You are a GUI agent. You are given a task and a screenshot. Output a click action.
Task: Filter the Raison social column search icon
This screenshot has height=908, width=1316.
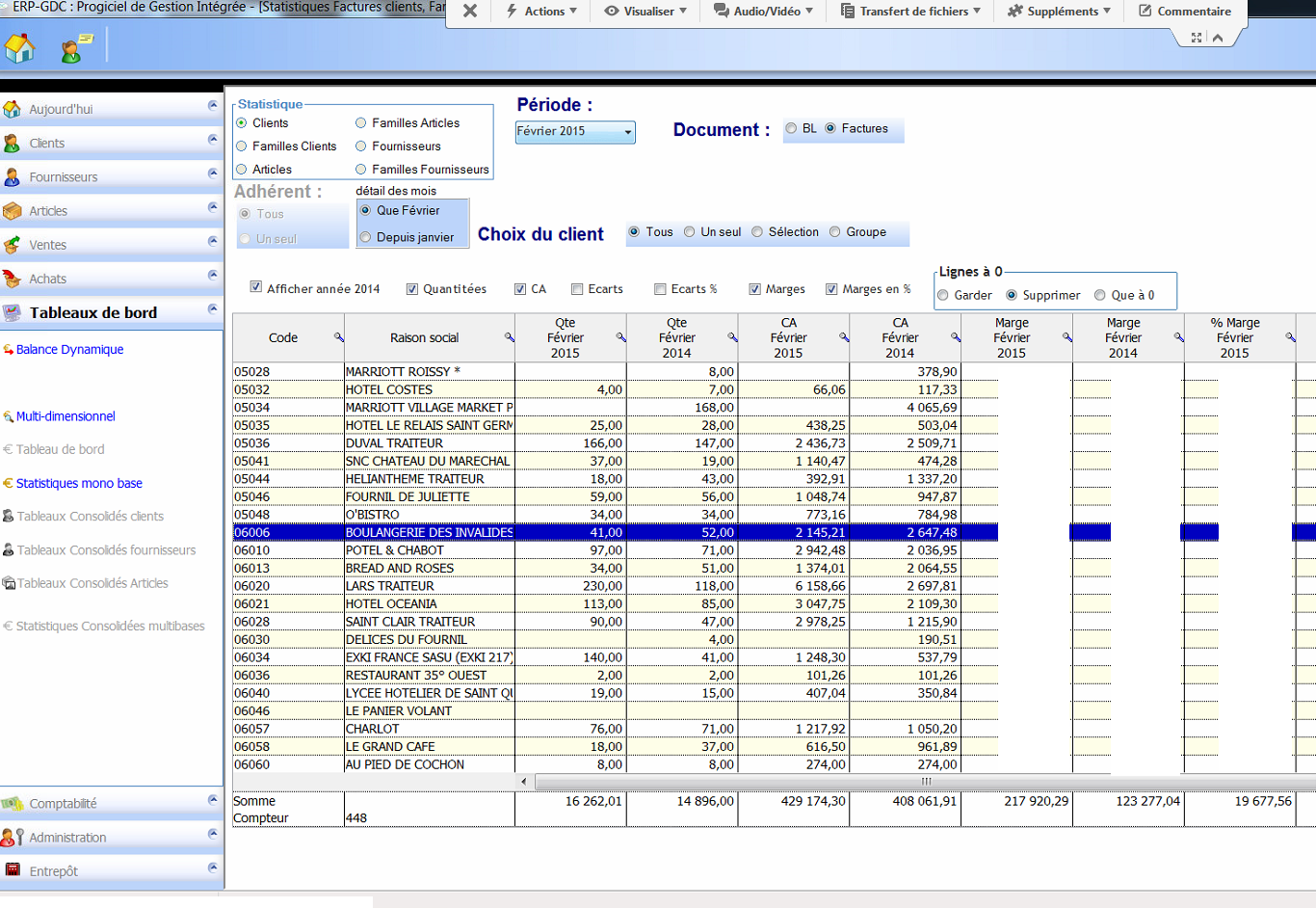coord(509,336)
